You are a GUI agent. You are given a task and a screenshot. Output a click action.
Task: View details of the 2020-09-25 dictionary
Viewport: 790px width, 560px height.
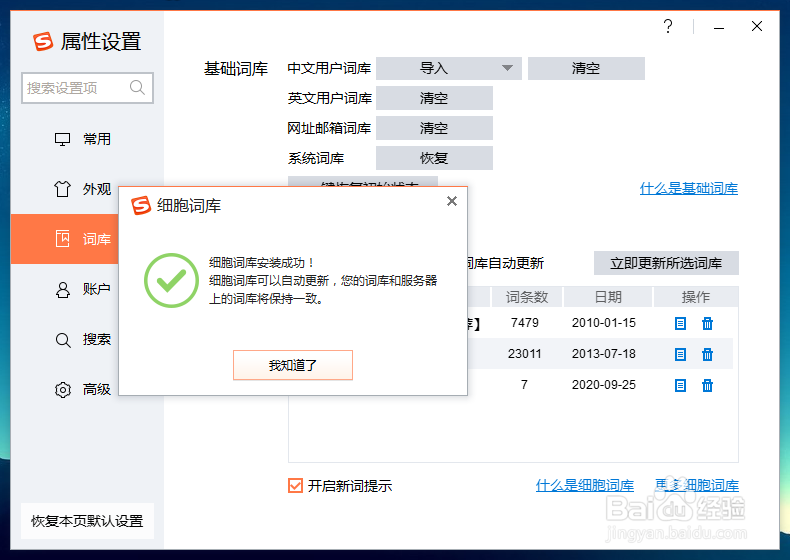pyautogui.click(x=680, y=386)
